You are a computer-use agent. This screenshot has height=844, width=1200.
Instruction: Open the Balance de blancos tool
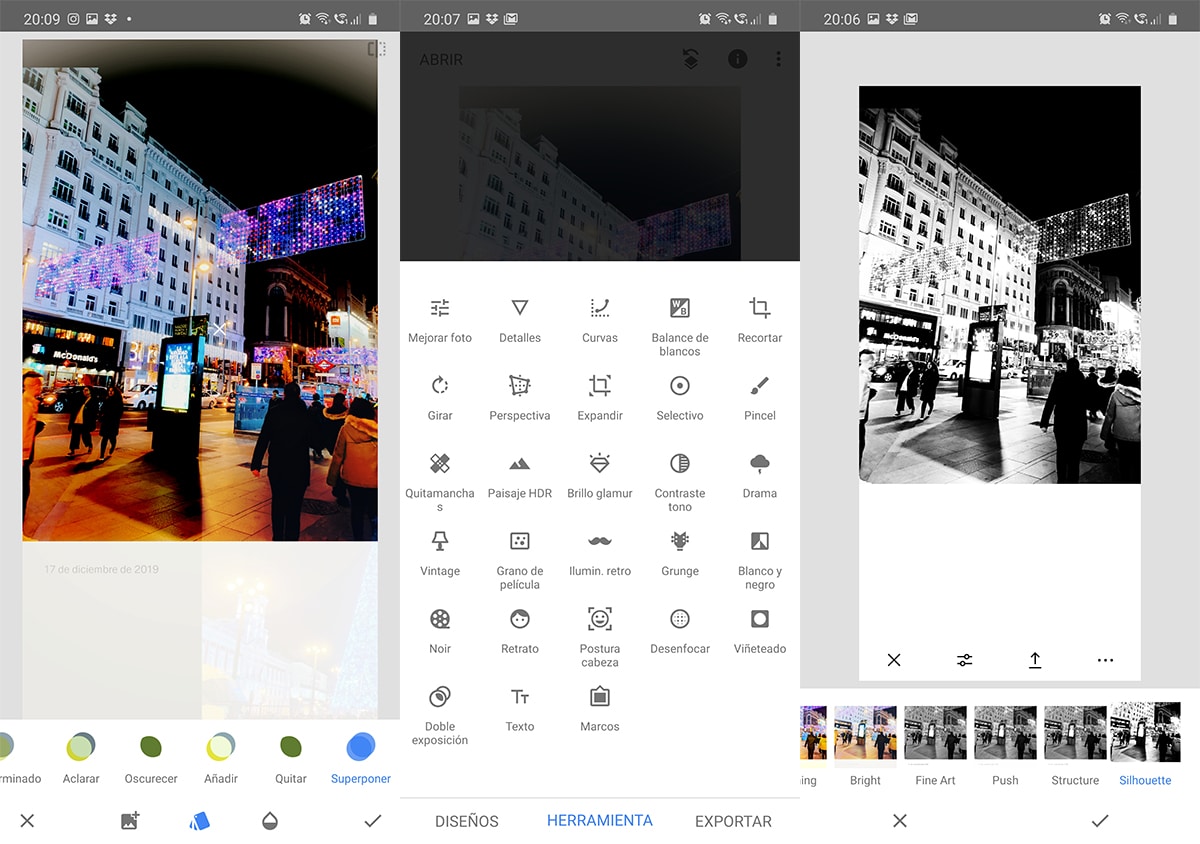680,320
